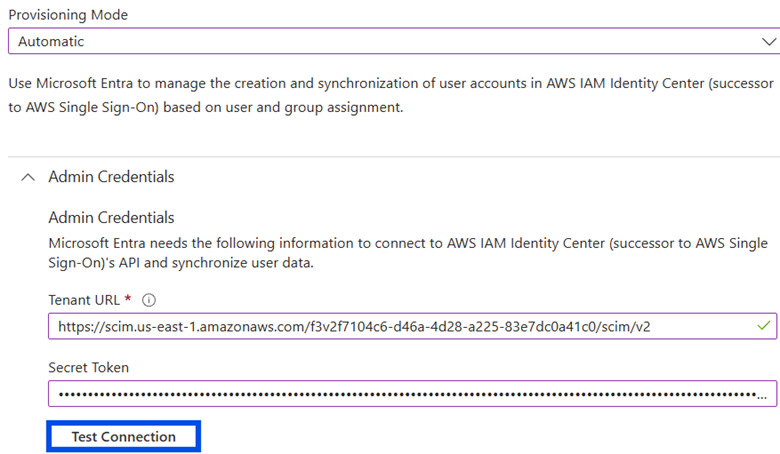Click the description starting 'Use Microsoft Entra to manage'
The width and height of the screenshot is (780, 454).
tap(391, 95)
